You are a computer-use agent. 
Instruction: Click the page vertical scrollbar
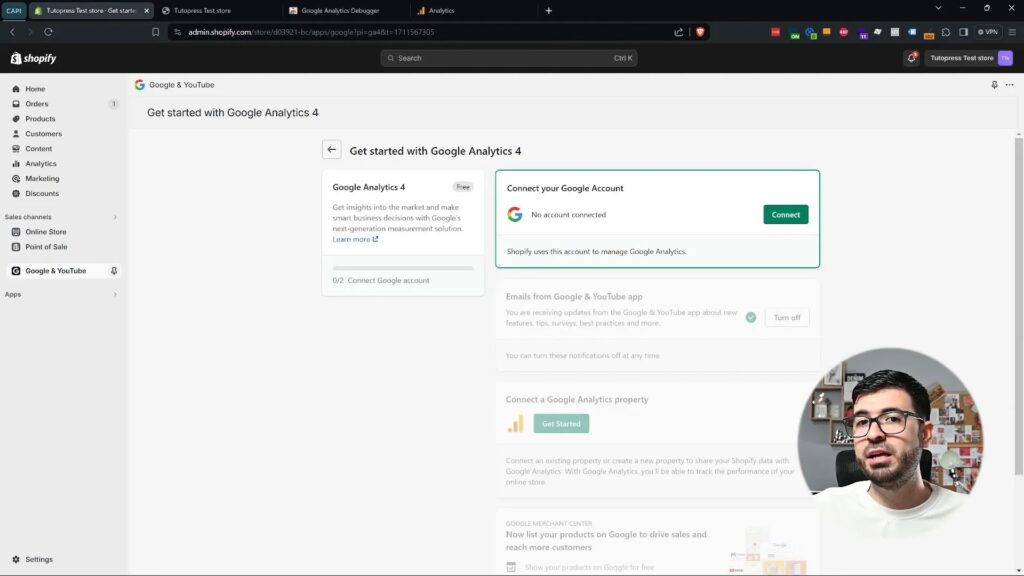tap(1018, 307)
